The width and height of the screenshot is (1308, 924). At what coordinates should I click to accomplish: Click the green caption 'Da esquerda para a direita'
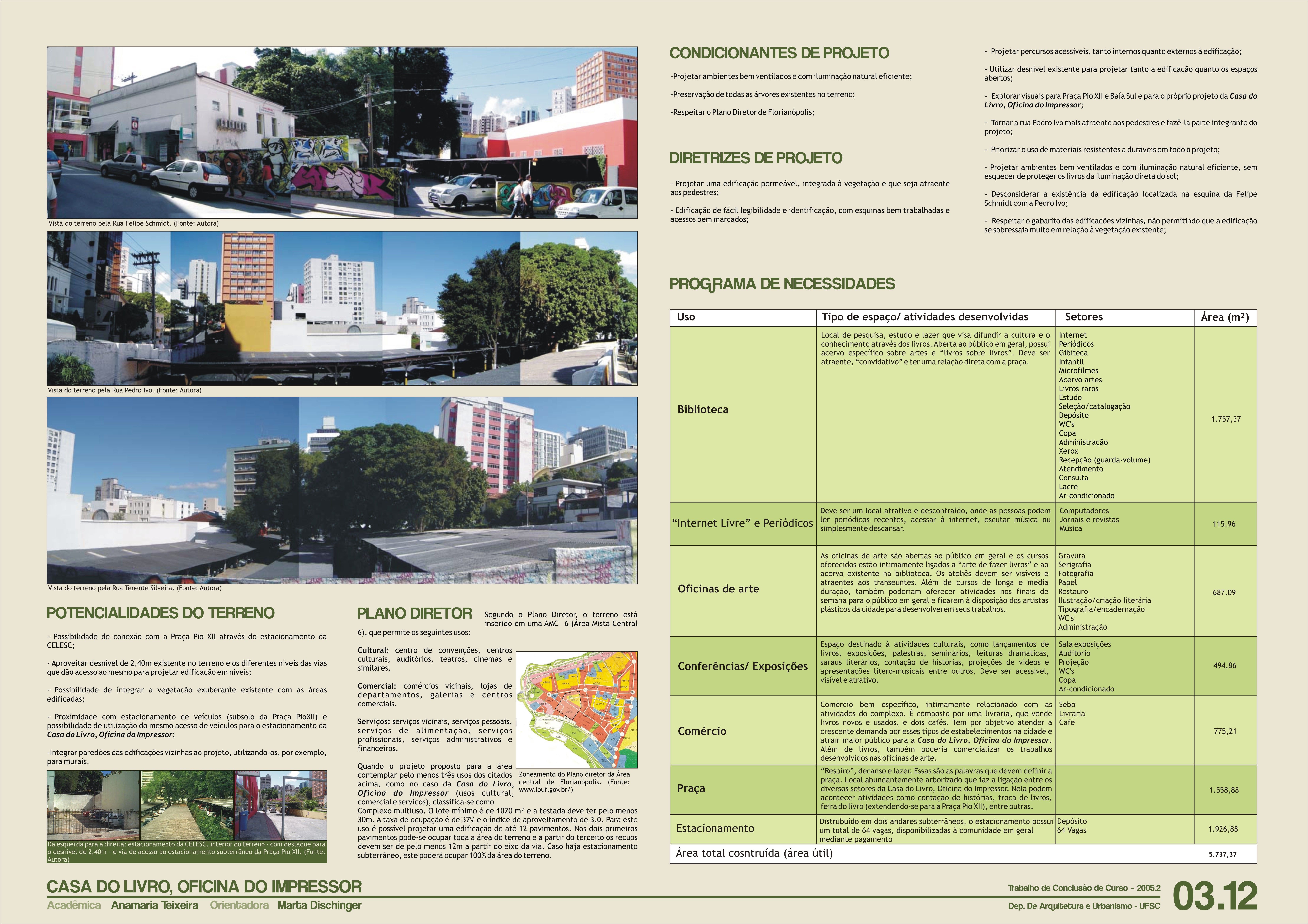pyautogui.click(x=187, y=852)
